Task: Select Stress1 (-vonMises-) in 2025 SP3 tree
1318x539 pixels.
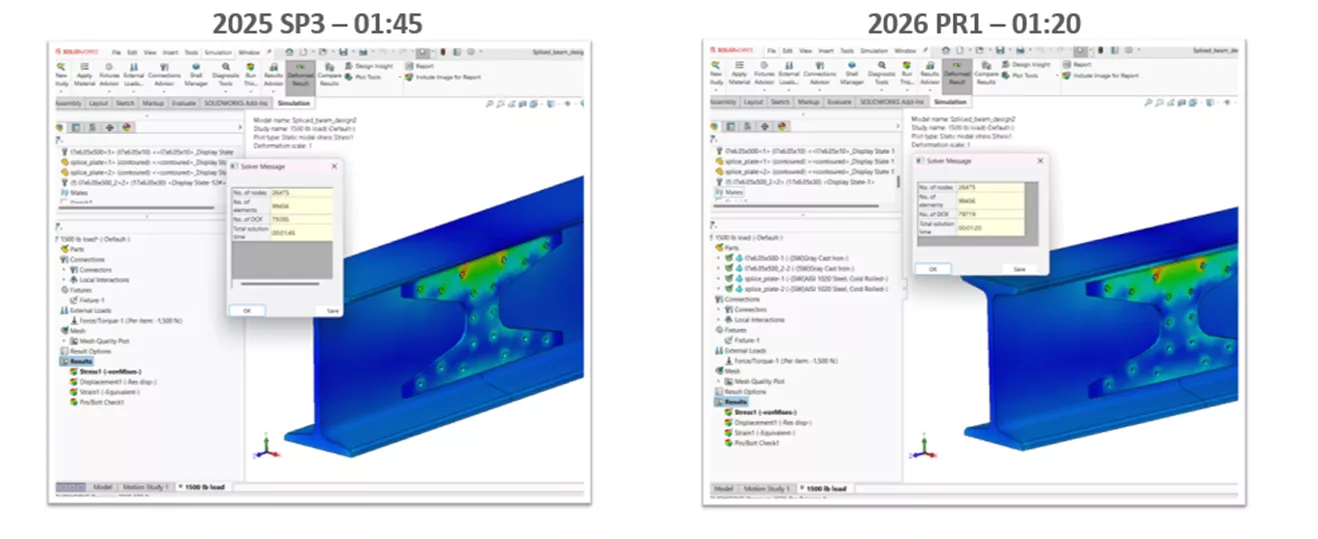Action: (105, 372)
